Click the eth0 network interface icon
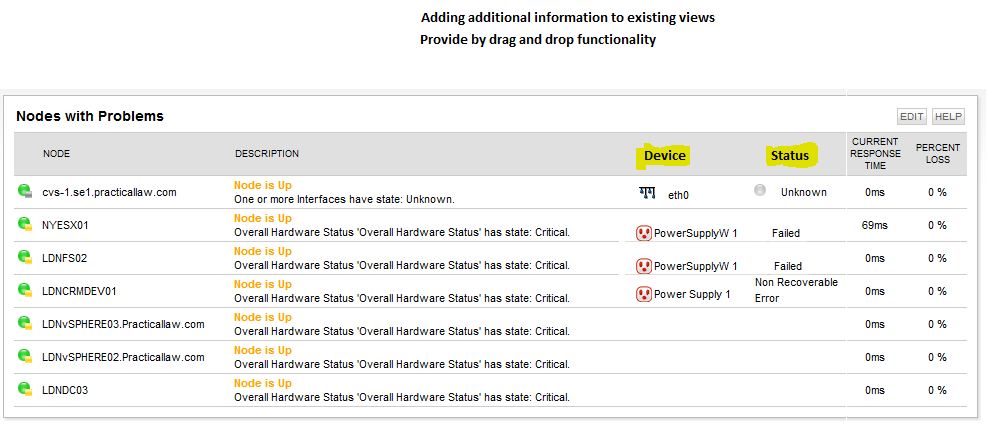Viewport: 989px width, 442px height. (x=647, y=192)
